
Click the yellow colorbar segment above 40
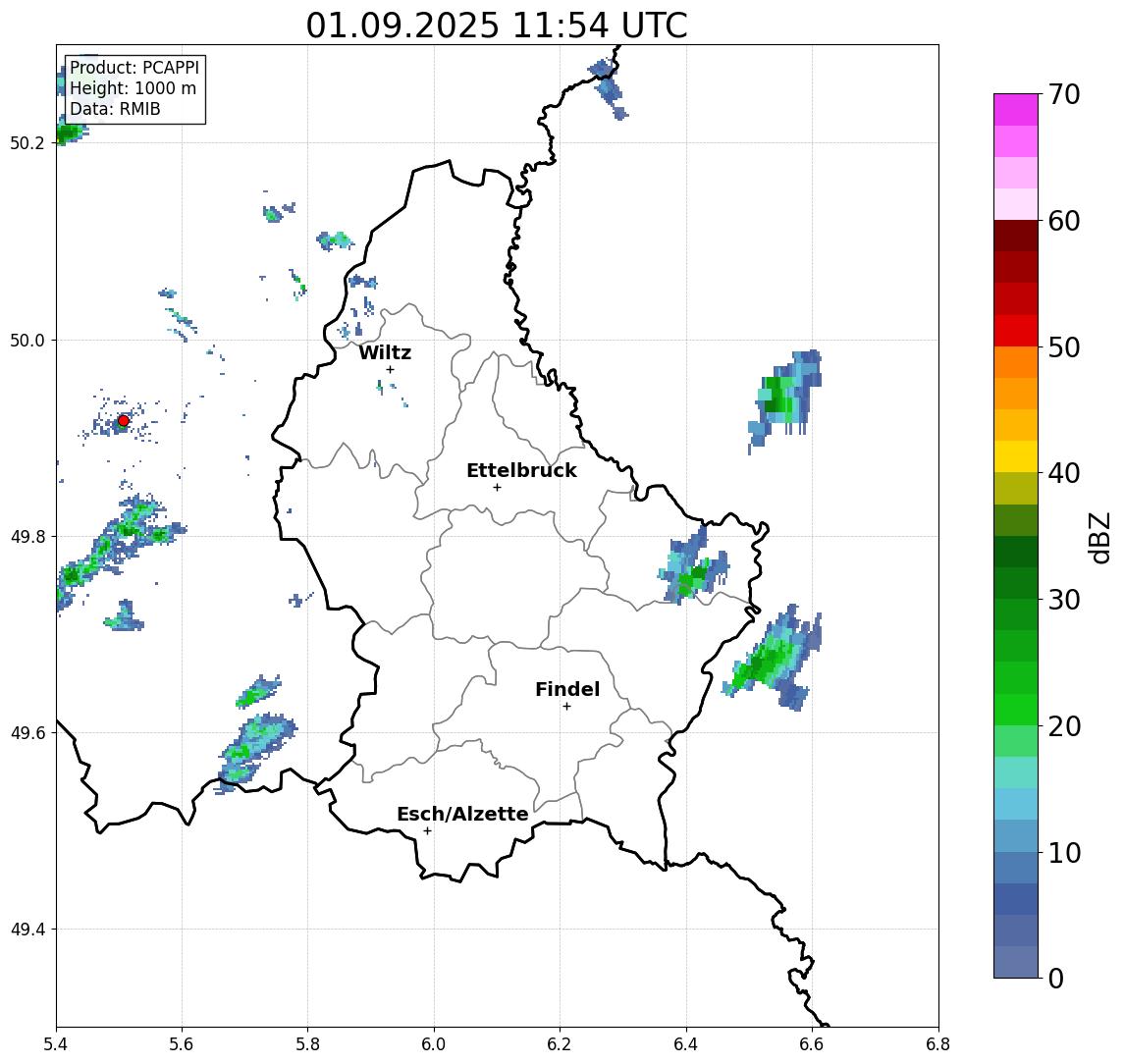(1016, 456)
